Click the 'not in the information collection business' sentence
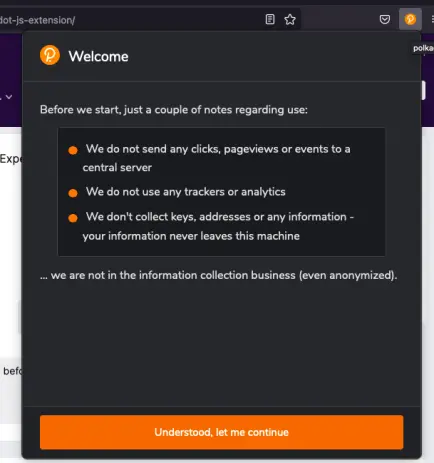 coord(219,275)
